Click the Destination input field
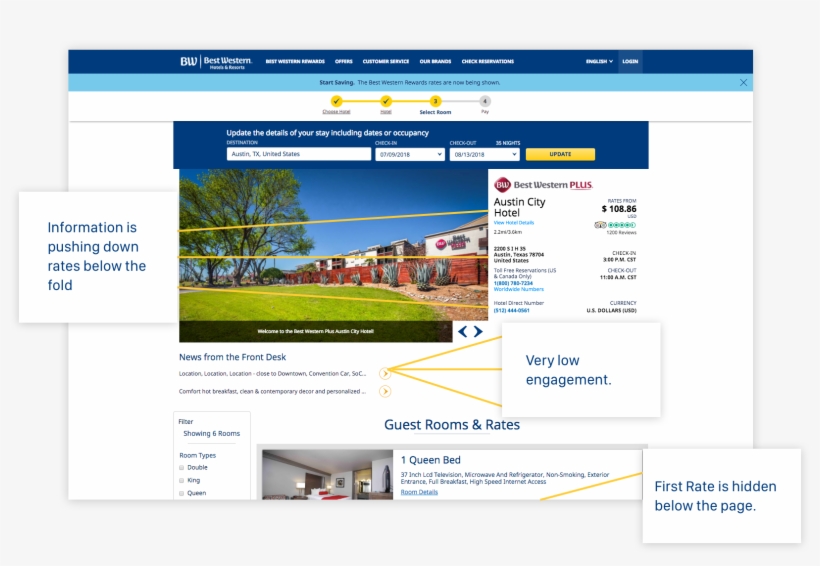This screenshot has width=820, height=566. [x=299, y=154]
